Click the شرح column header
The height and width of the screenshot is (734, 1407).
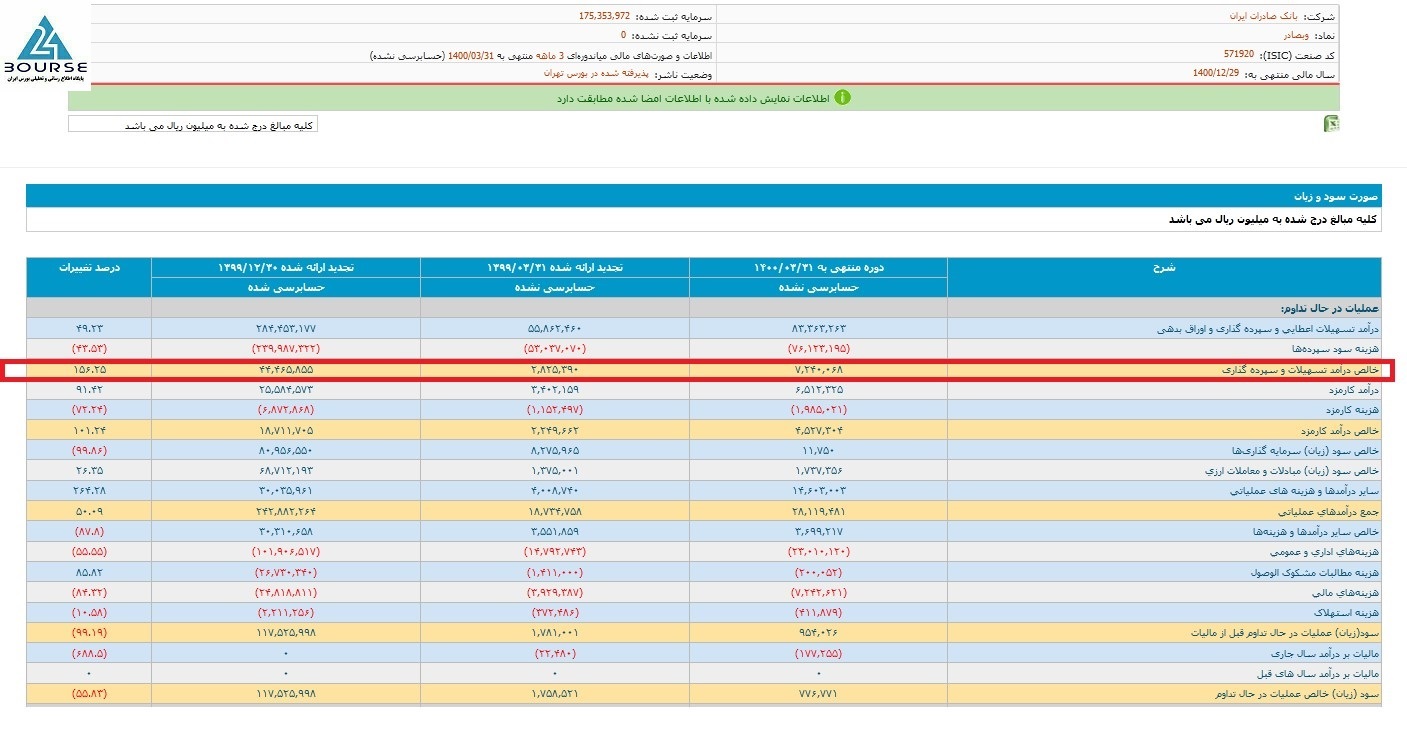1165,268
